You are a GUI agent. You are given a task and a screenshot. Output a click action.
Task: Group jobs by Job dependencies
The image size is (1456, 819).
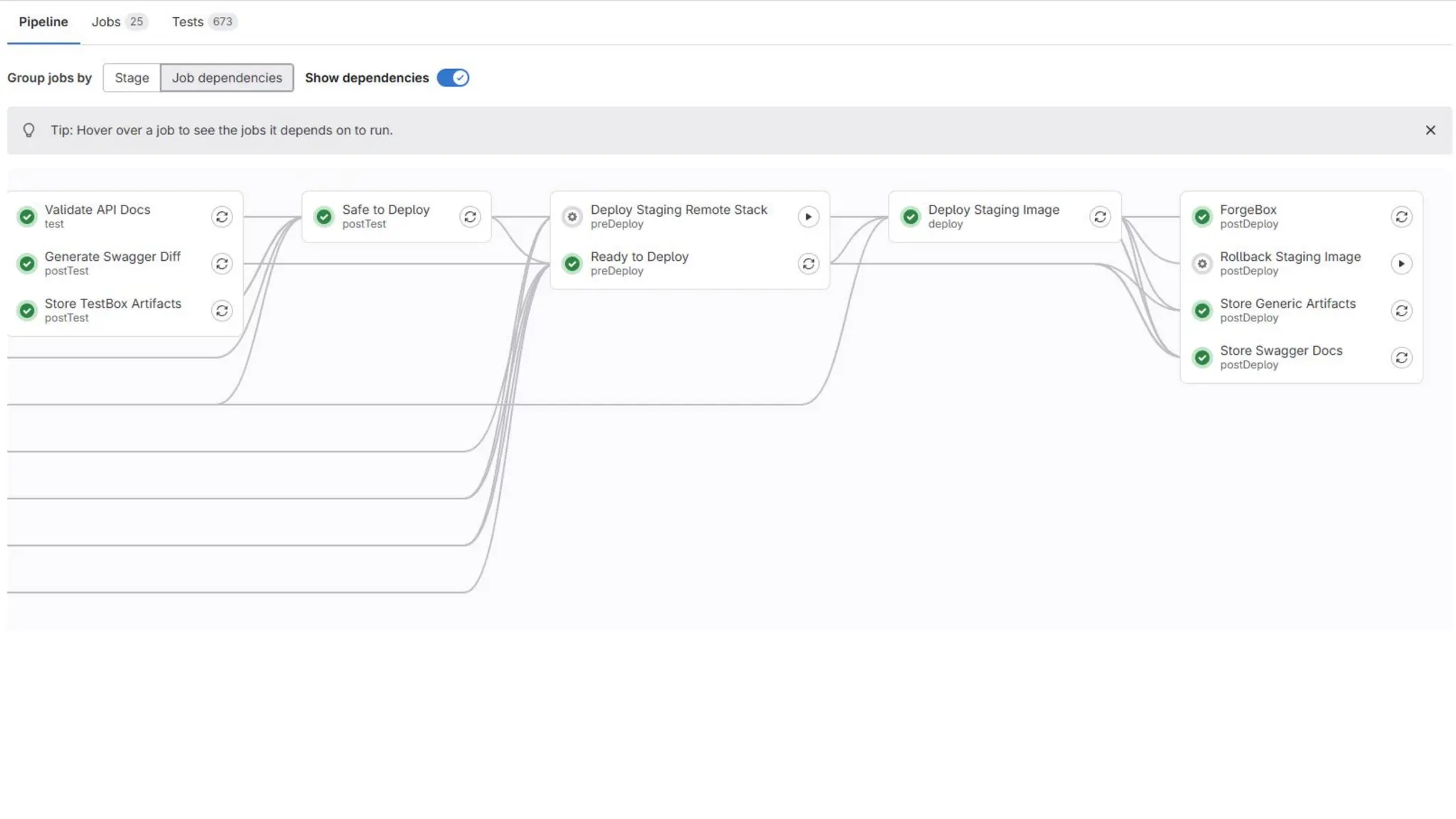click(227, 77)
